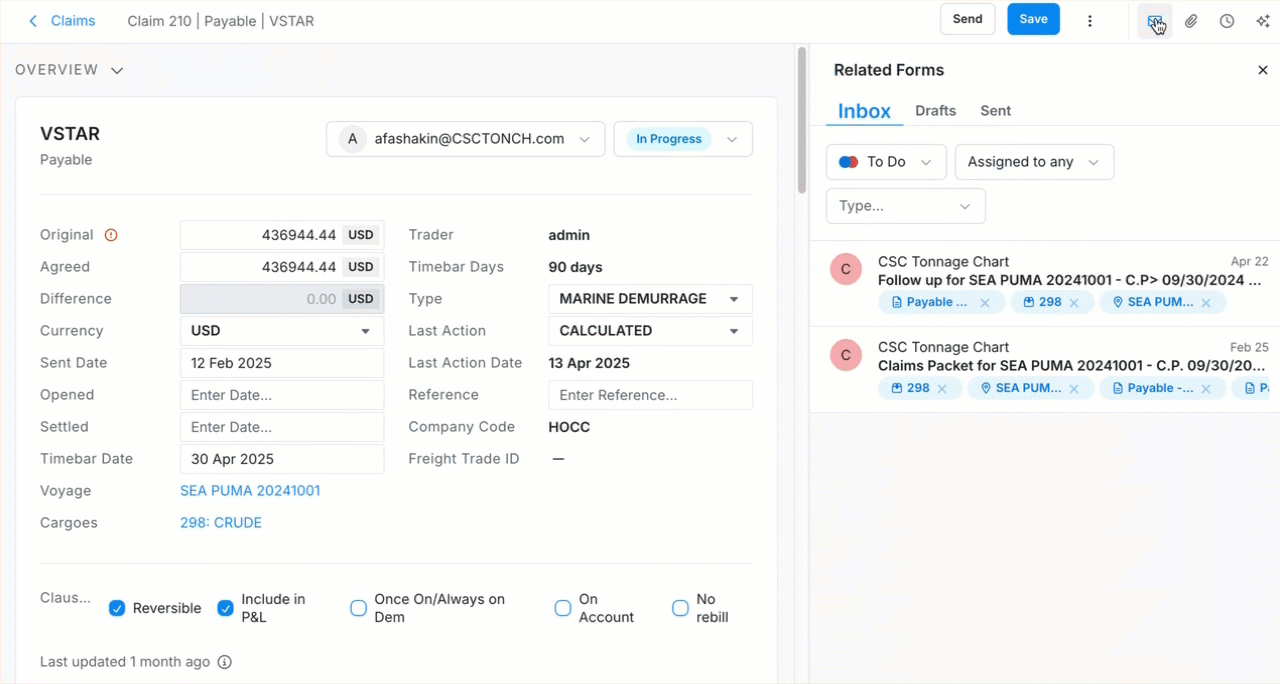Click the Reference input field

(x=650, y=395)
